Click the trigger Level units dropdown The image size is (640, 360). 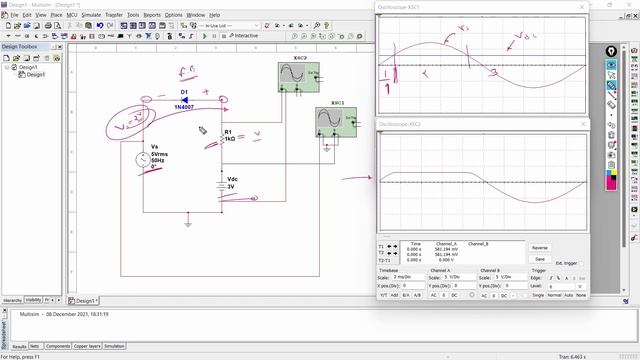point(581,286)
